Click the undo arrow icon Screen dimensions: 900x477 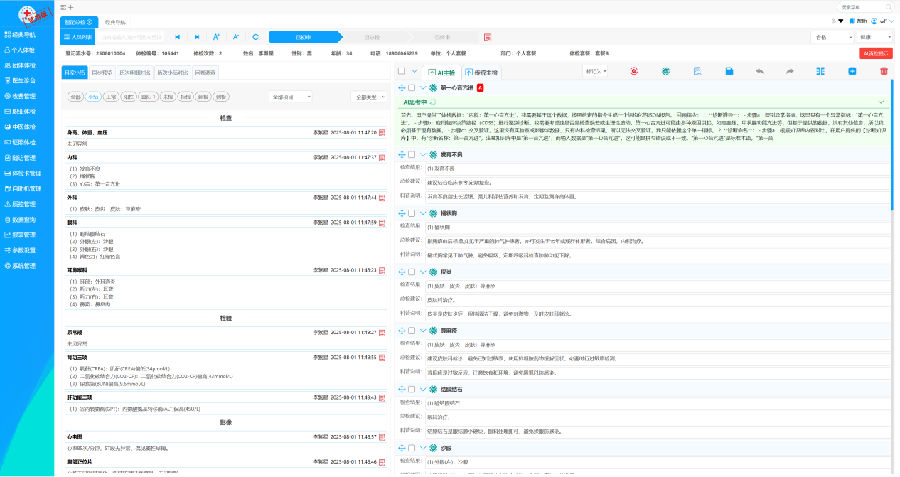(760, 72)
